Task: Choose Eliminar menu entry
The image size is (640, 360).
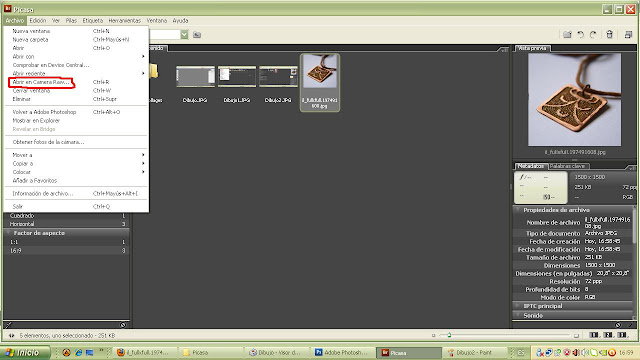Action: (x=76, y=99)
